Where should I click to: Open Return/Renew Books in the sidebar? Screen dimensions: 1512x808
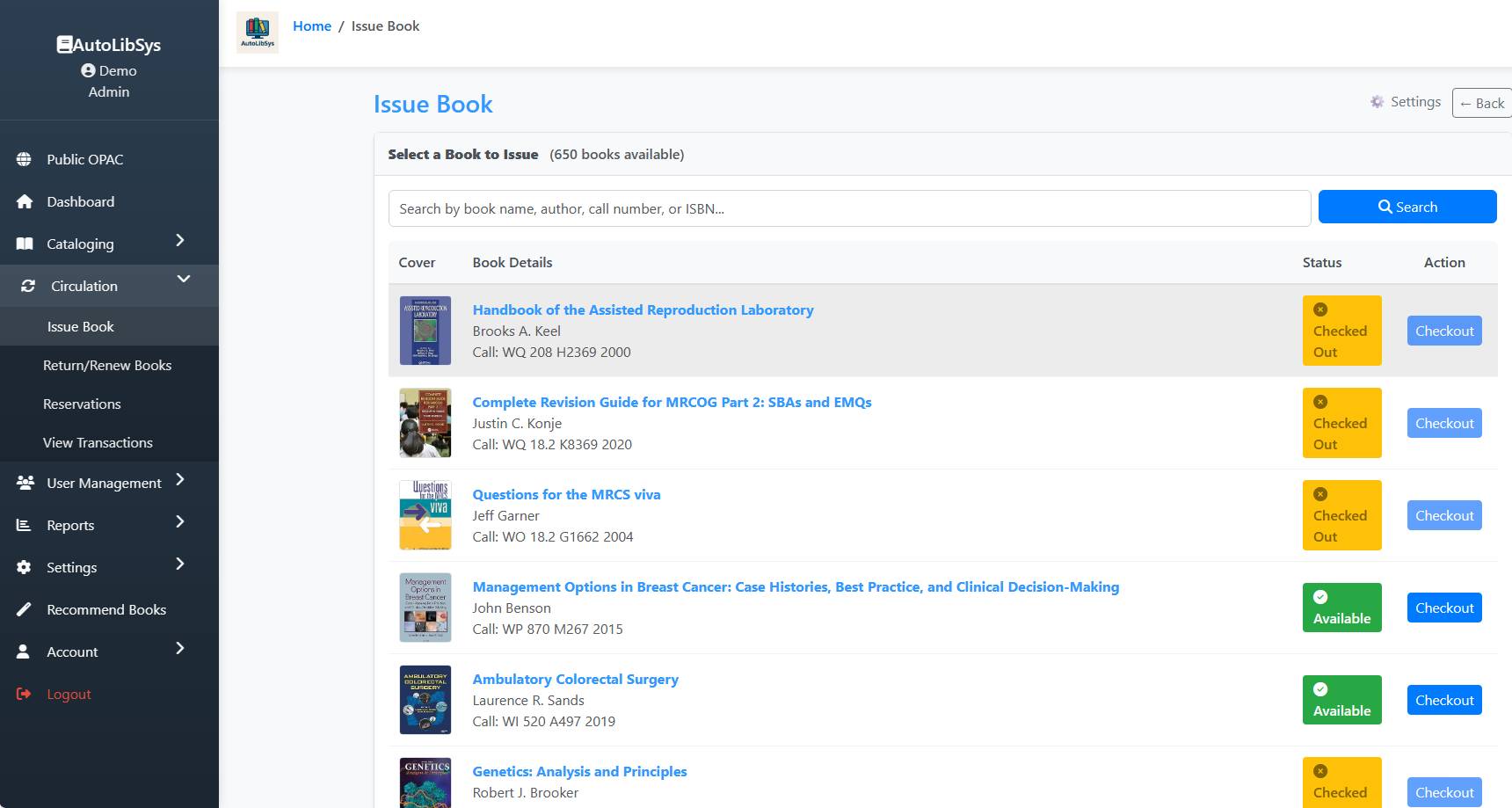point(107,365)
